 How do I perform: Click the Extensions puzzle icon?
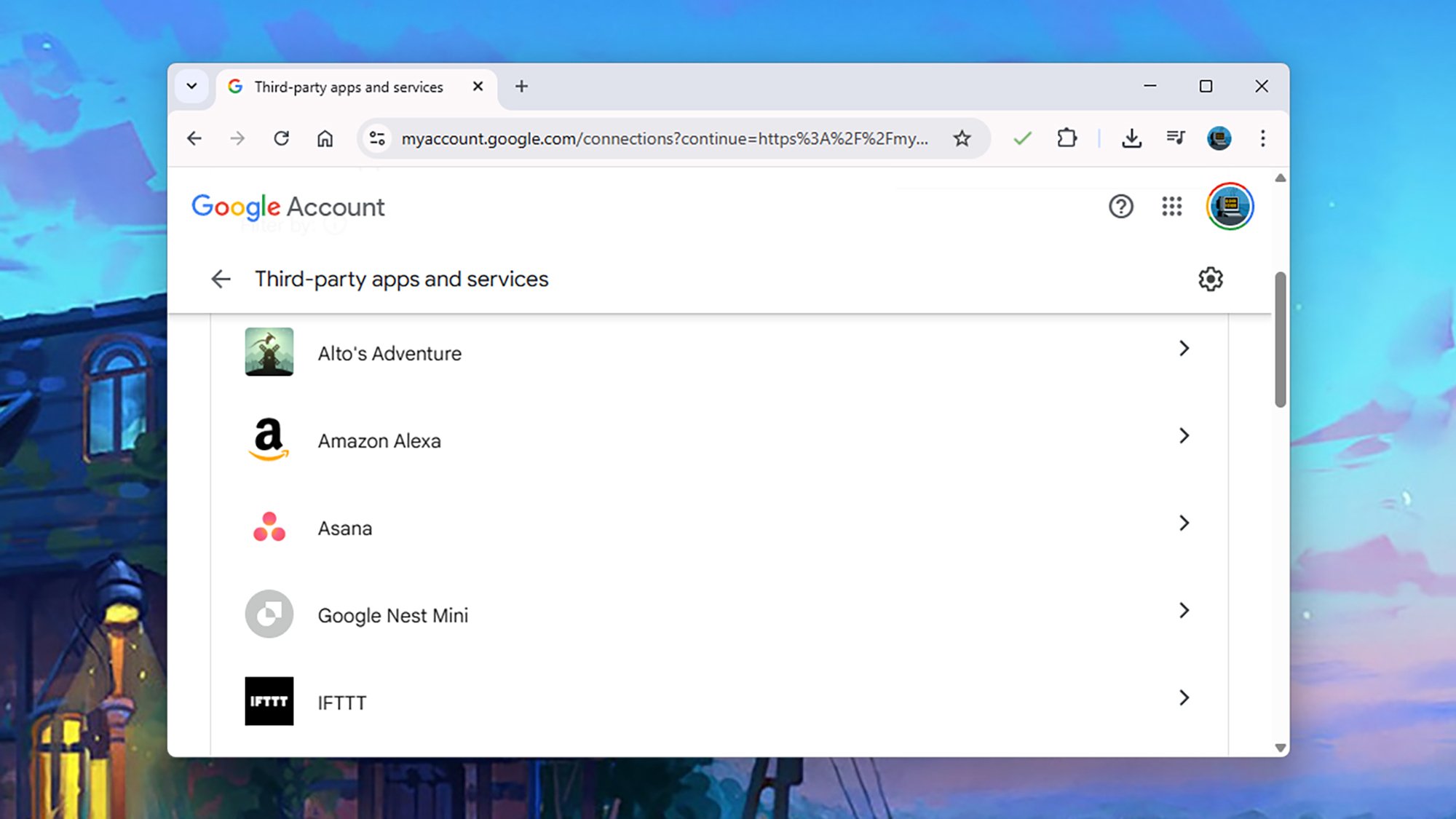pos(1067,138)
